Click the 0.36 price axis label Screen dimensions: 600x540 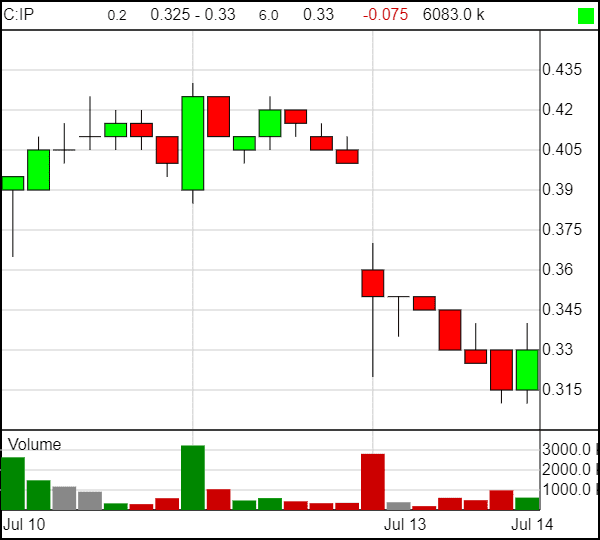(x=558, y=270)
